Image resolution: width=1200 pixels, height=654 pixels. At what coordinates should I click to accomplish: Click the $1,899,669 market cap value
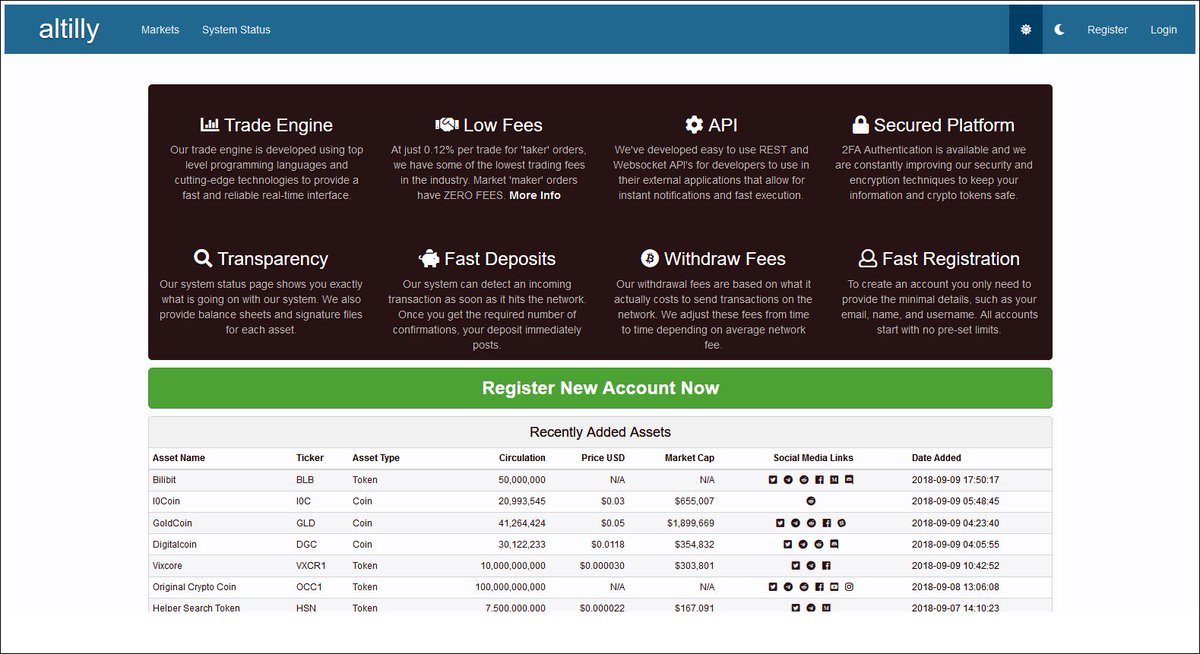pos(690,523)
